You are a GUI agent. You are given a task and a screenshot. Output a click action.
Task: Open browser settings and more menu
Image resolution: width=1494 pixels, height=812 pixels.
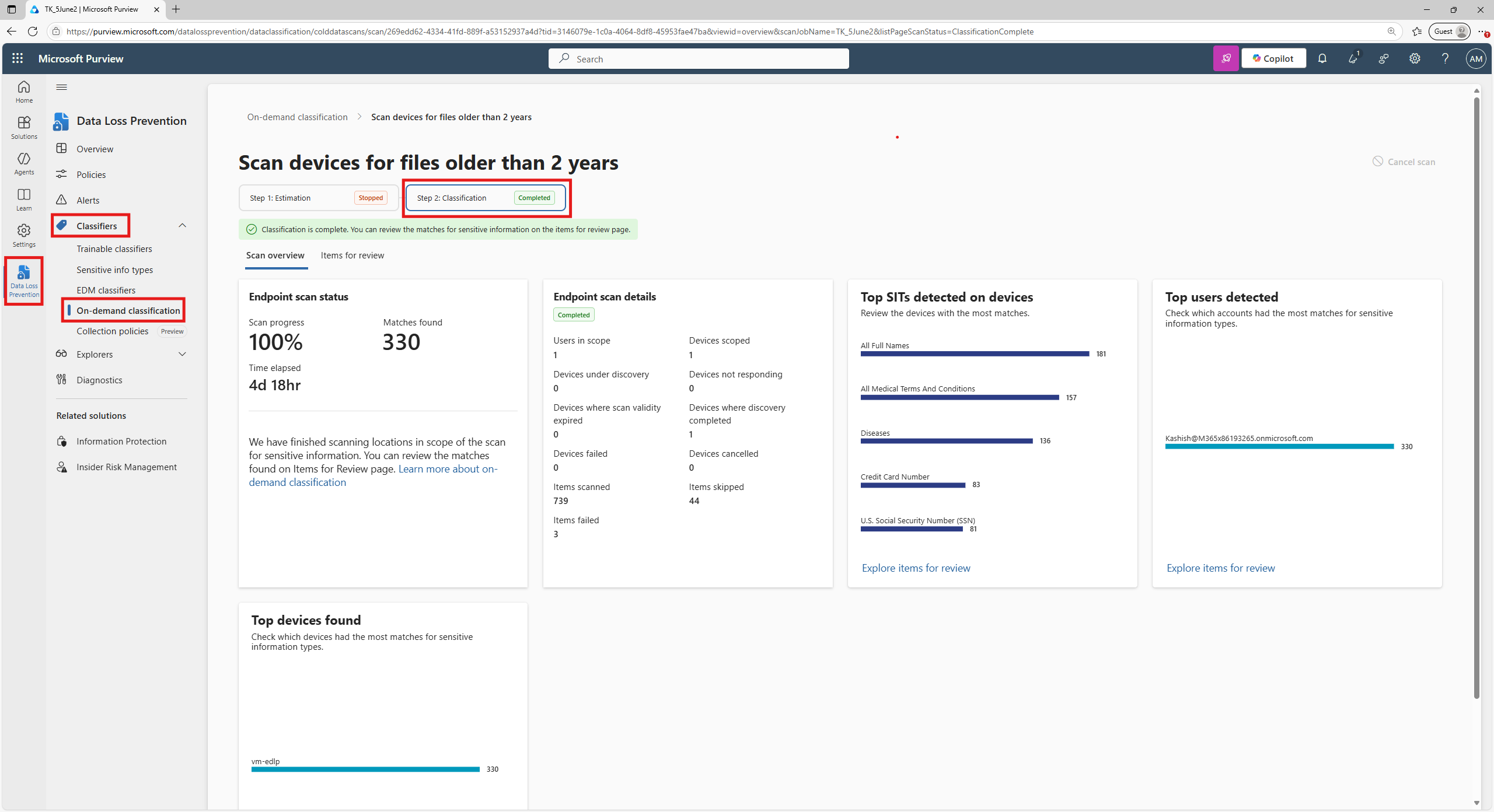coord(1483,32)
